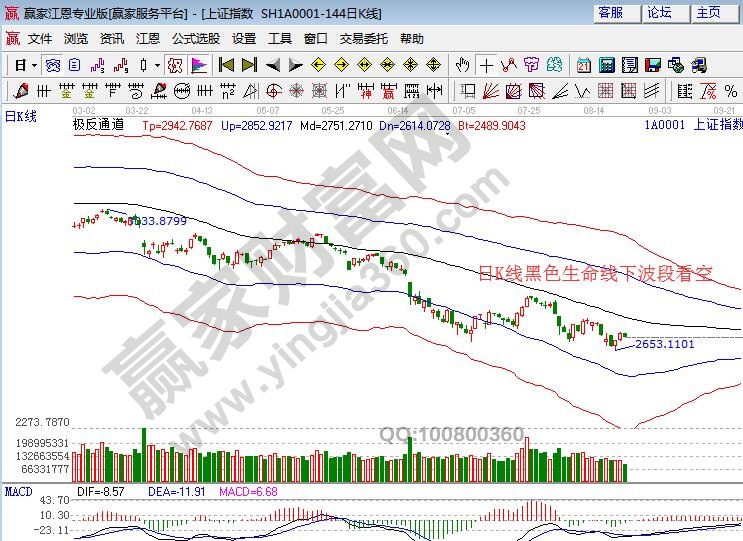This screenshot has width=743, height=541.
Task: Select the hand pan tool
Action: tap(462, 65)
